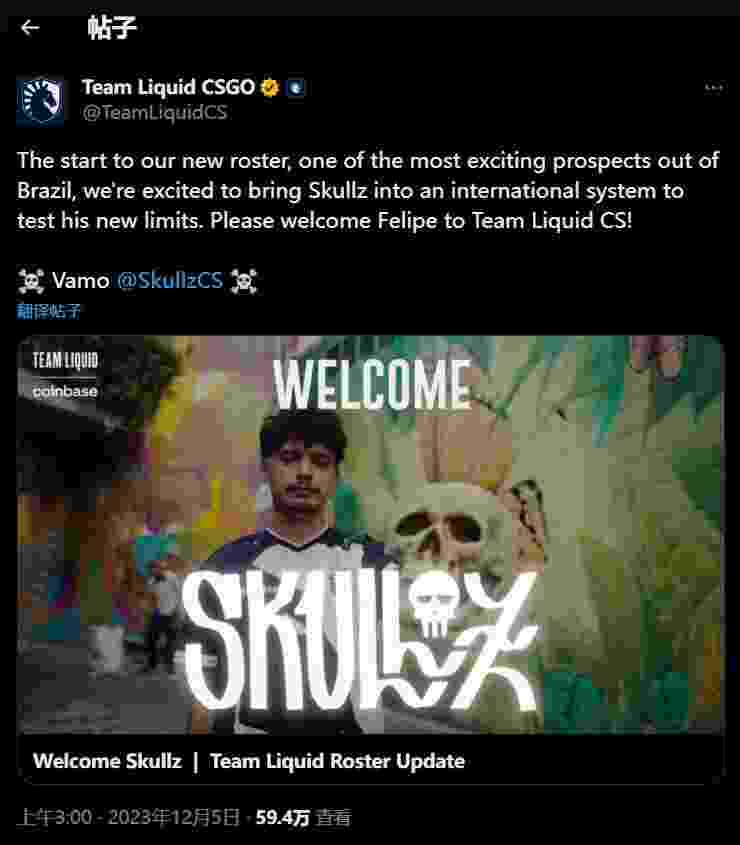The image size is (740, 845).
Task: Click the coinbase logo in the thumbnail
Action: (65, 391)
